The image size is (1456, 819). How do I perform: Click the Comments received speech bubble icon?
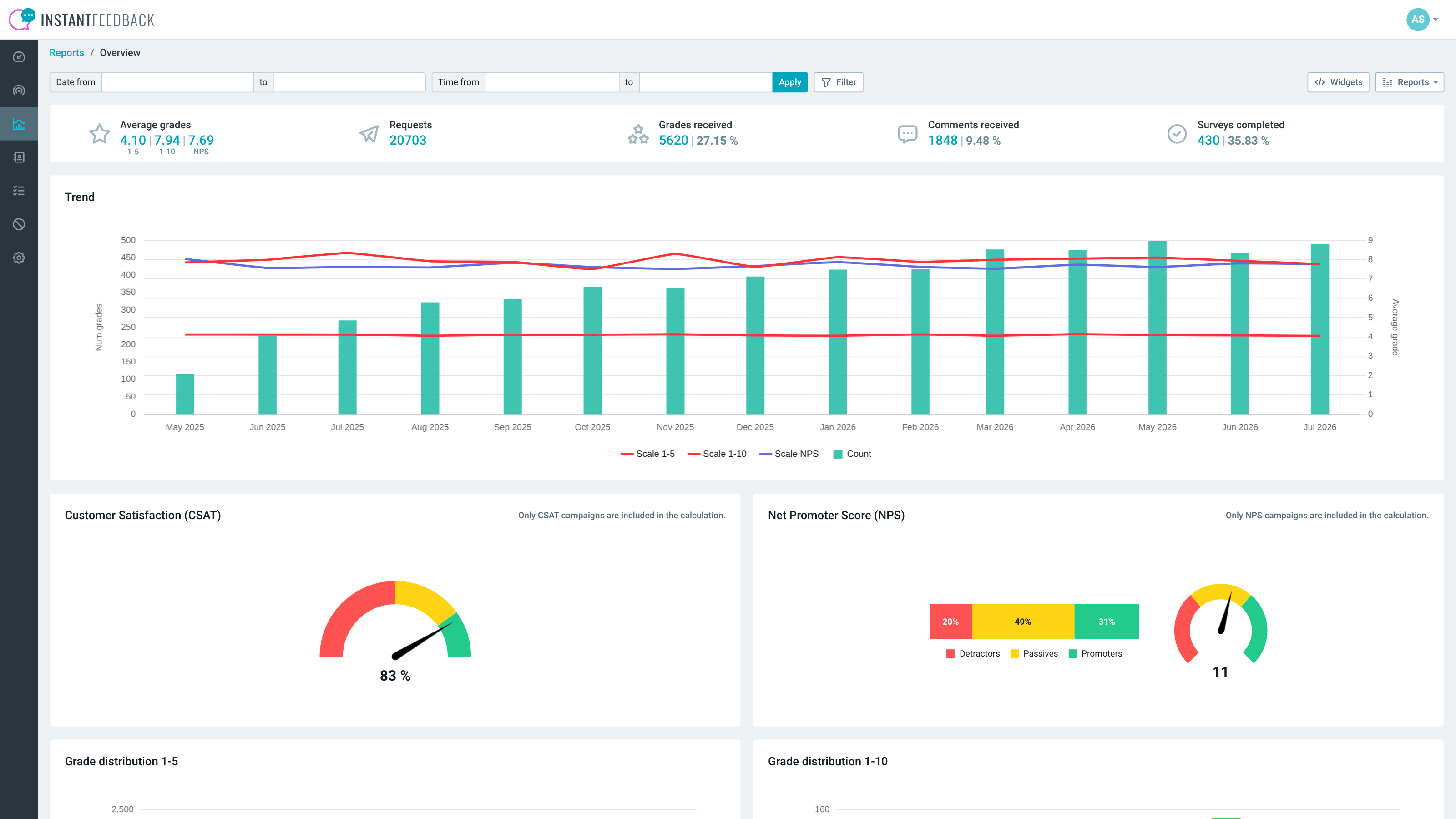(907, 134)
